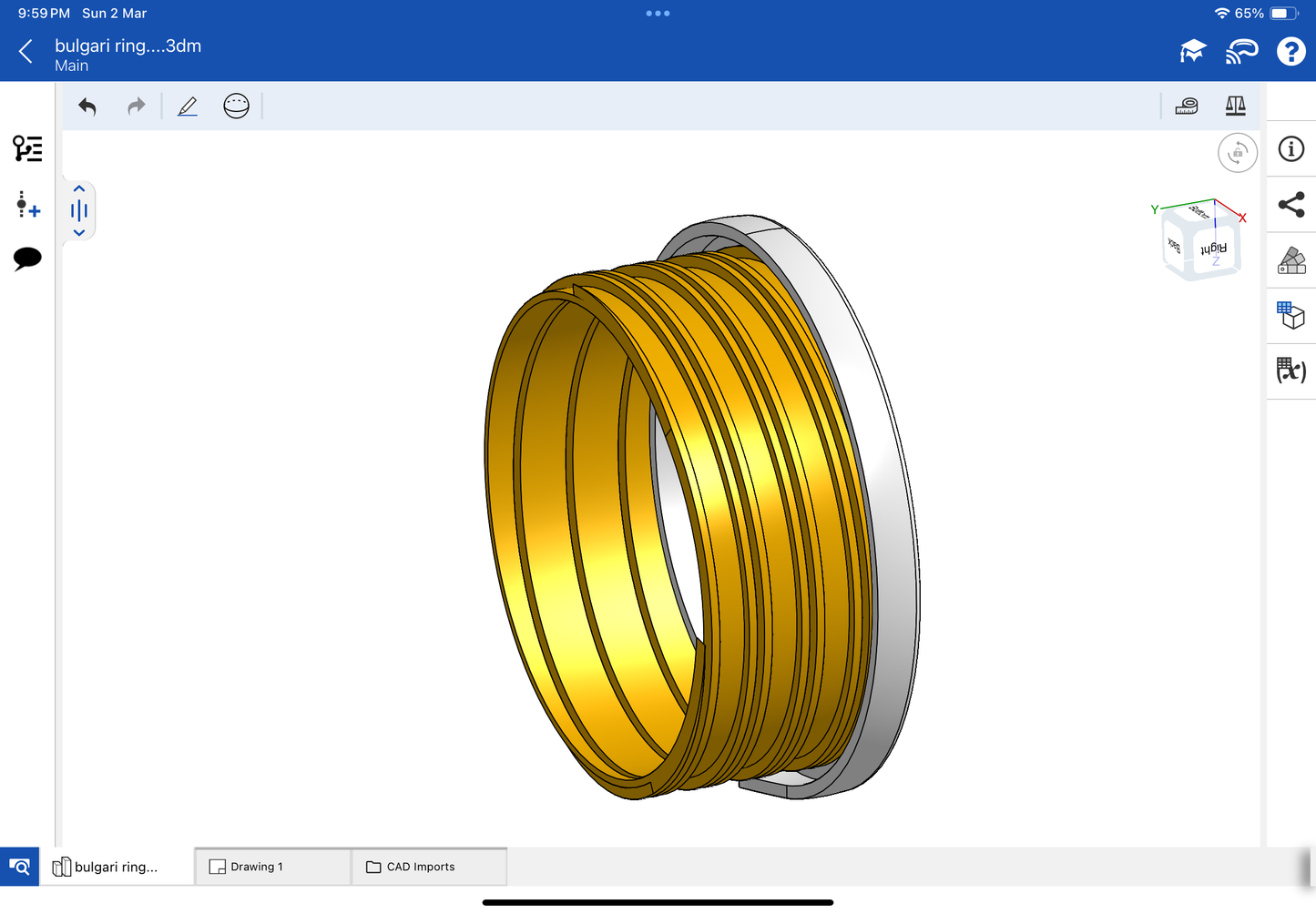This screenshot has width=1316, height=914.
Task: Open the Insert feature menu
Action: click(x=27, y=204)
